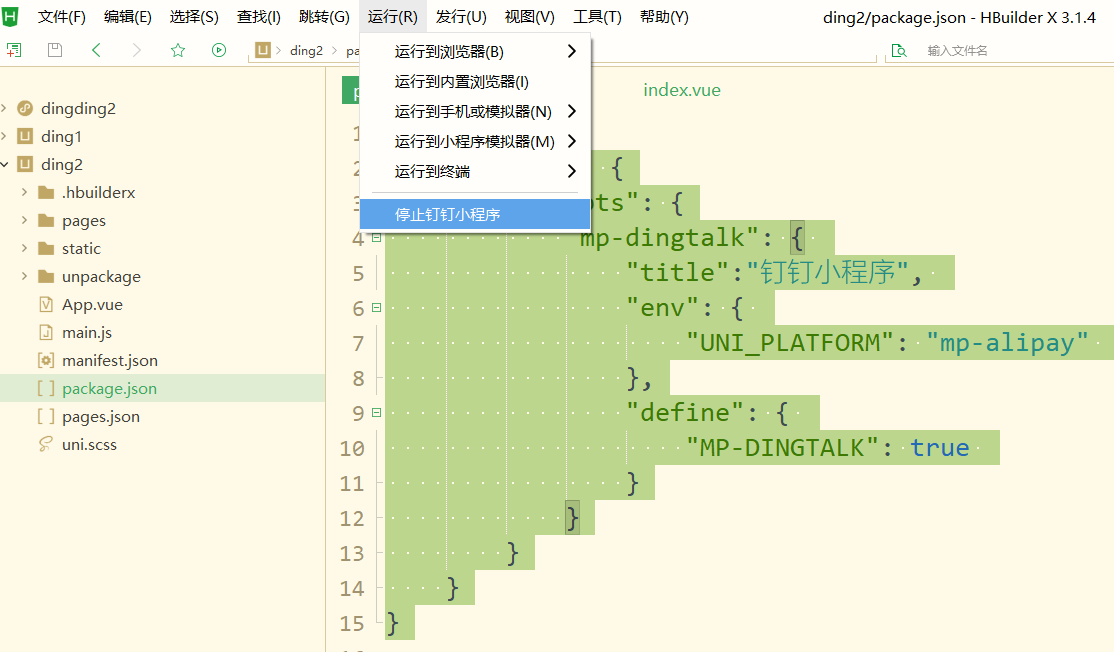Expand the pages folder
1114x652 pixels.
[x=24, y=221]
